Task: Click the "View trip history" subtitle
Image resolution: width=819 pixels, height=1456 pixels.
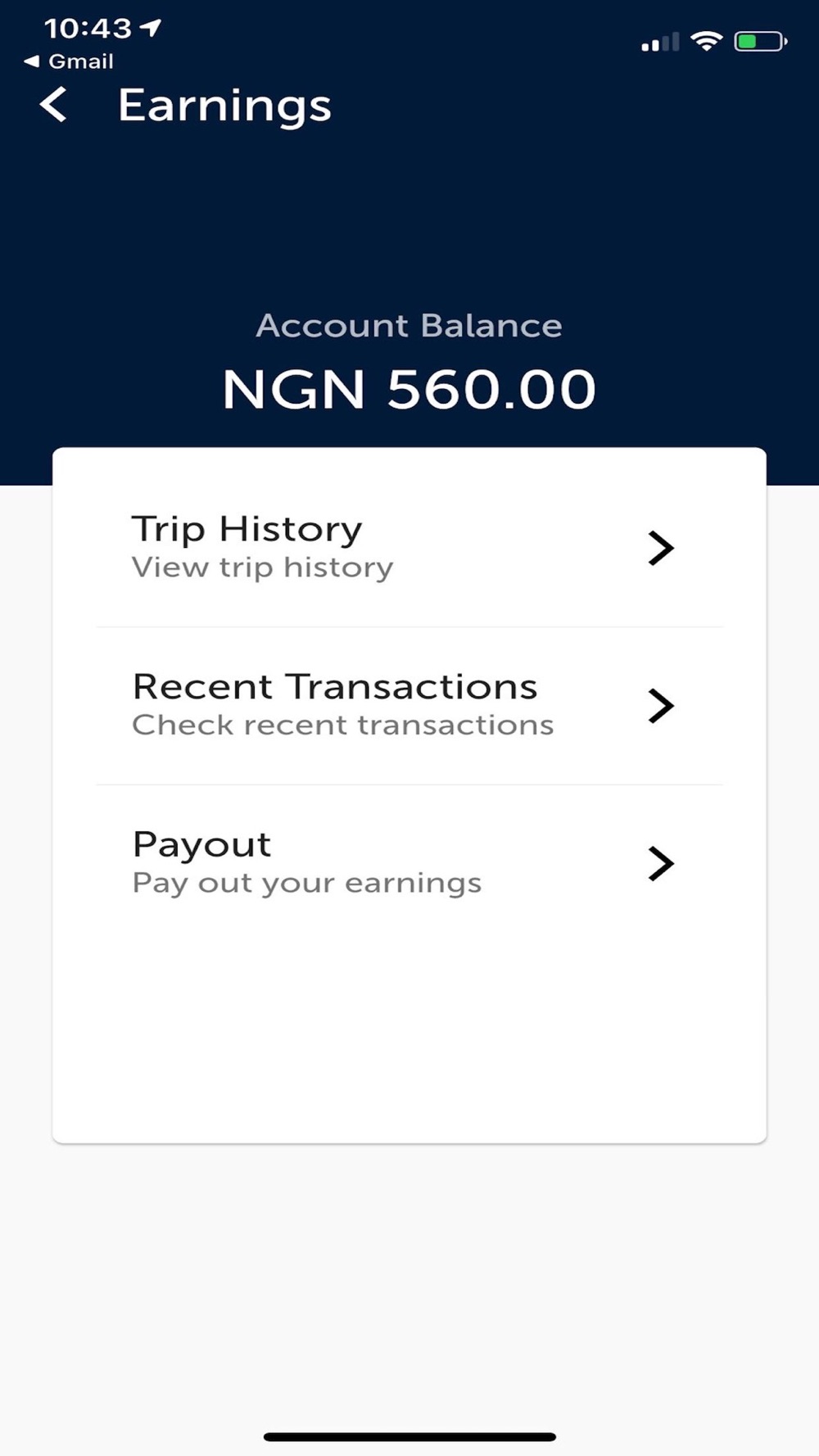Action: click(262, 567)
